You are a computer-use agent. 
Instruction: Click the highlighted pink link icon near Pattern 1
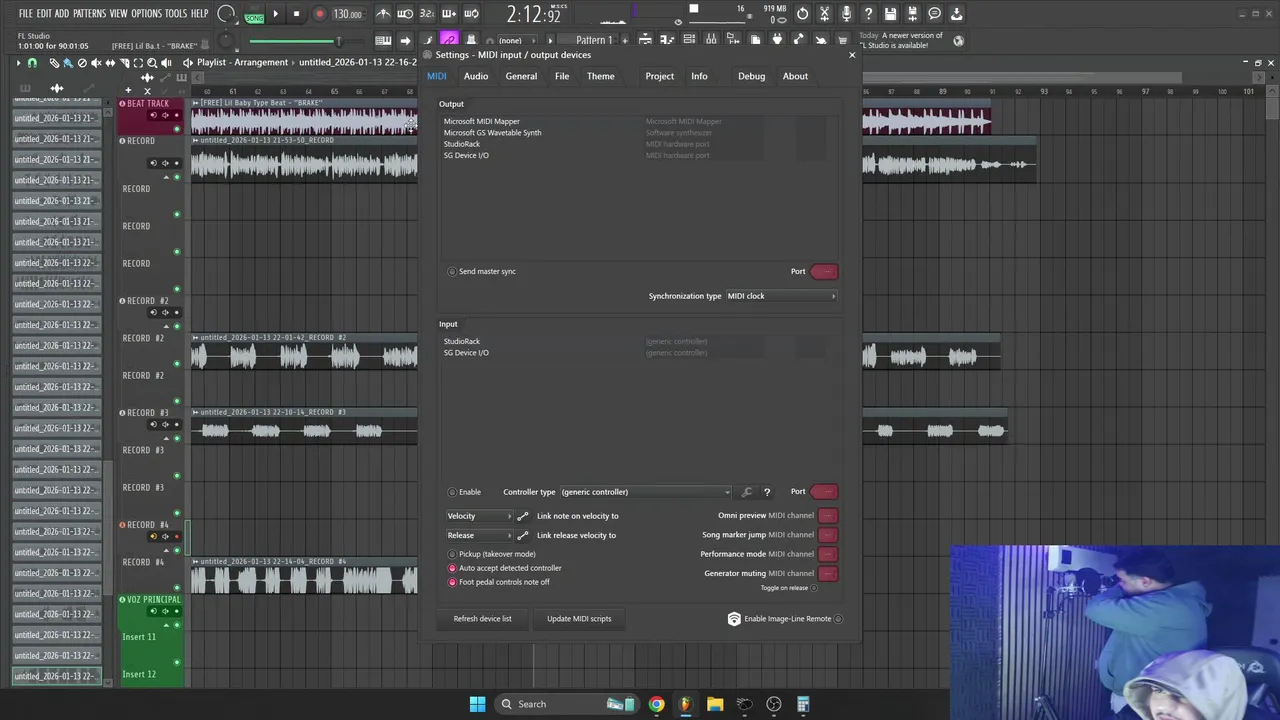pos(449,40)
